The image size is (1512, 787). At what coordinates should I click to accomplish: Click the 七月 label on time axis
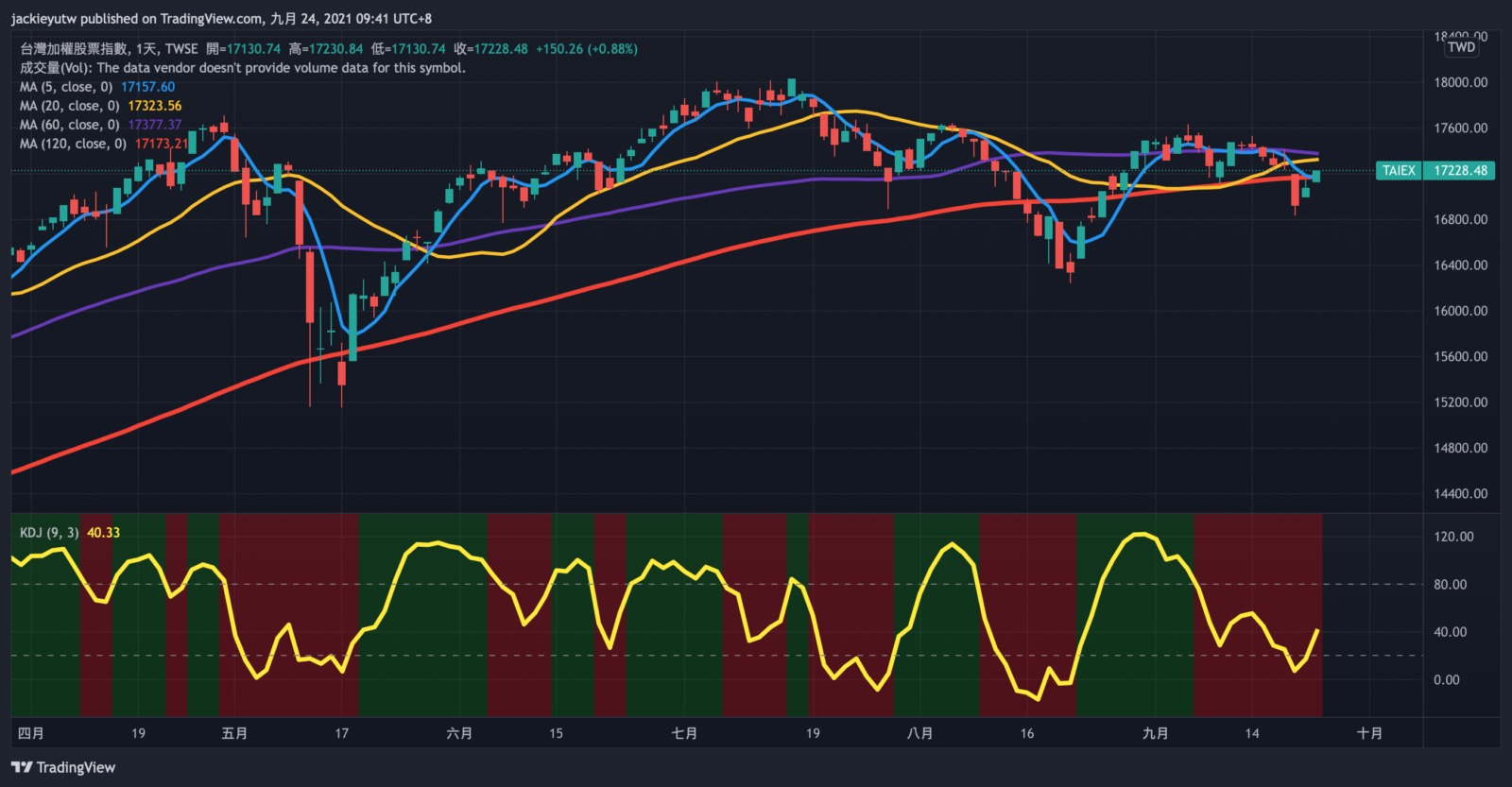684,733
